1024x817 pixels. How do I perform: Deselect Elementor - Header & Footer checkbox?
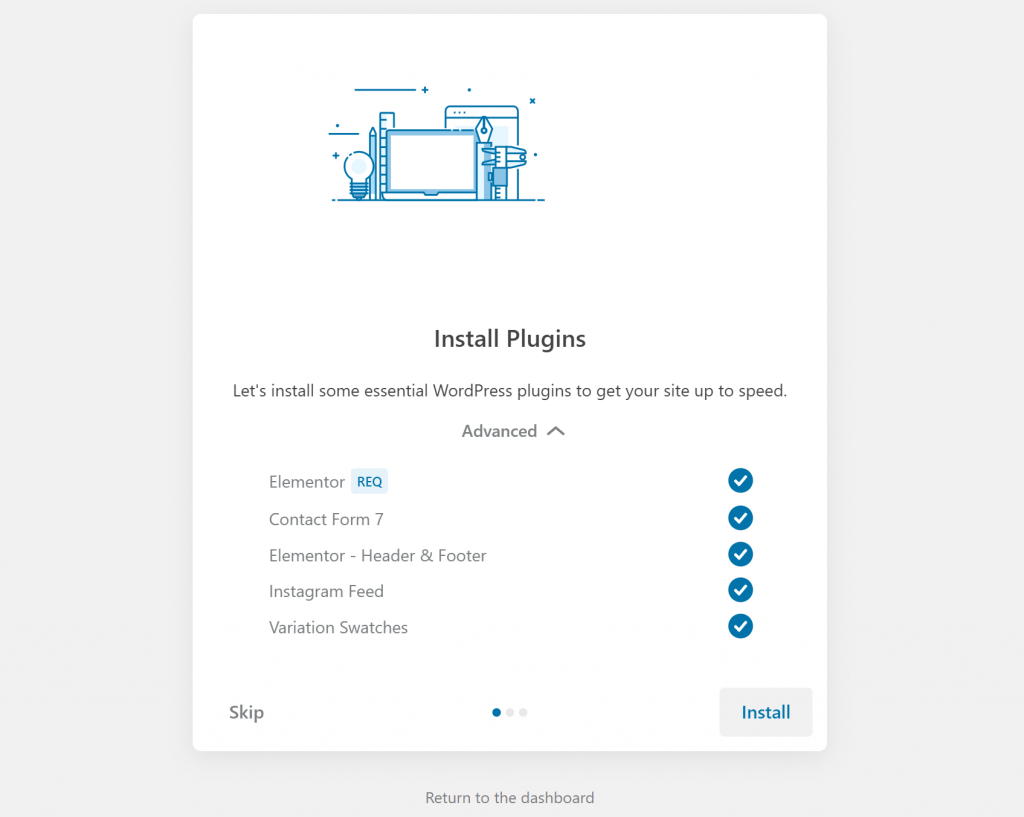click(x=740, y=554)
